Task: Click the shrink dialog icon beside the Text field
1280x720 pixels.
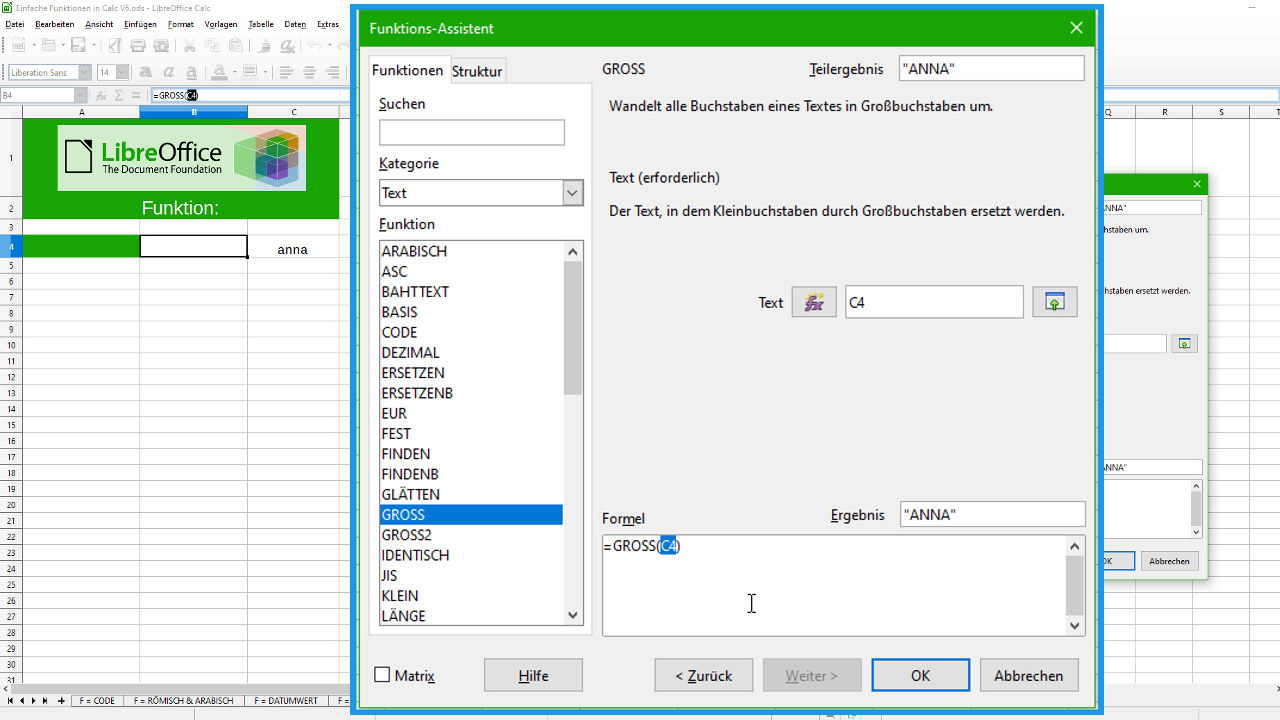Action: pos(1054,301)
